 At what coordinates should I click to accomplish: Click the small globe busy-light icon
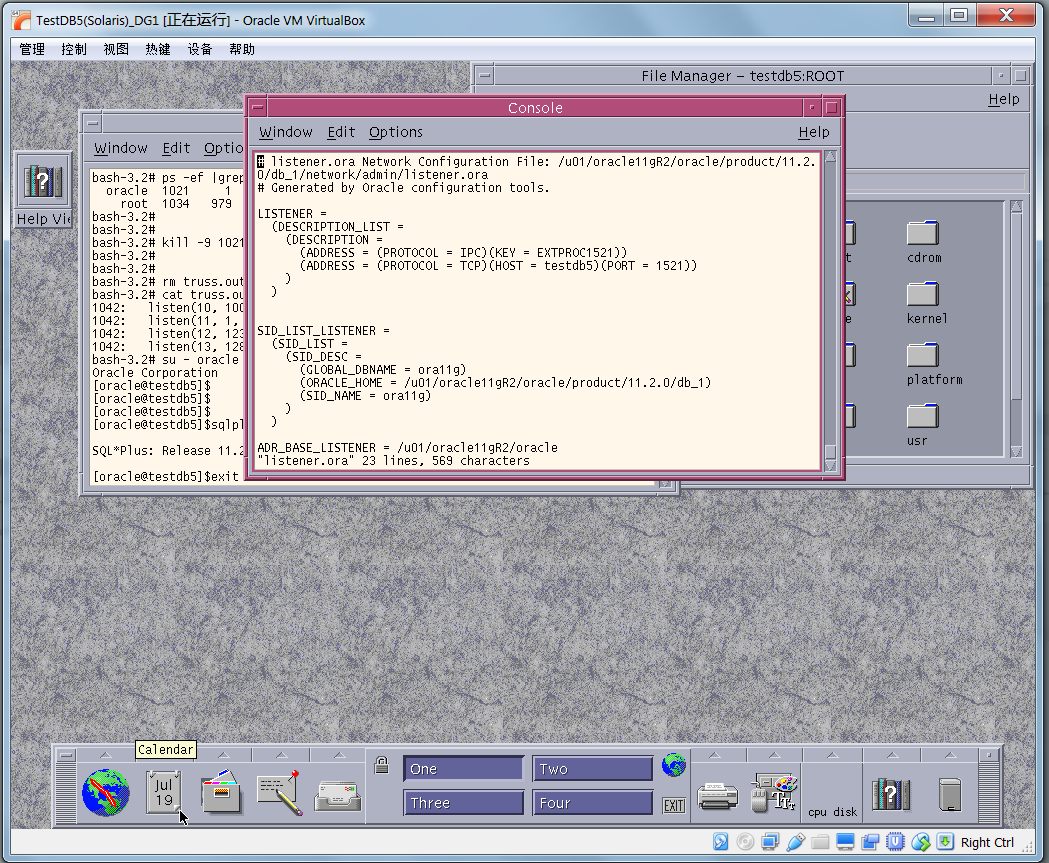tap(674, 765)
